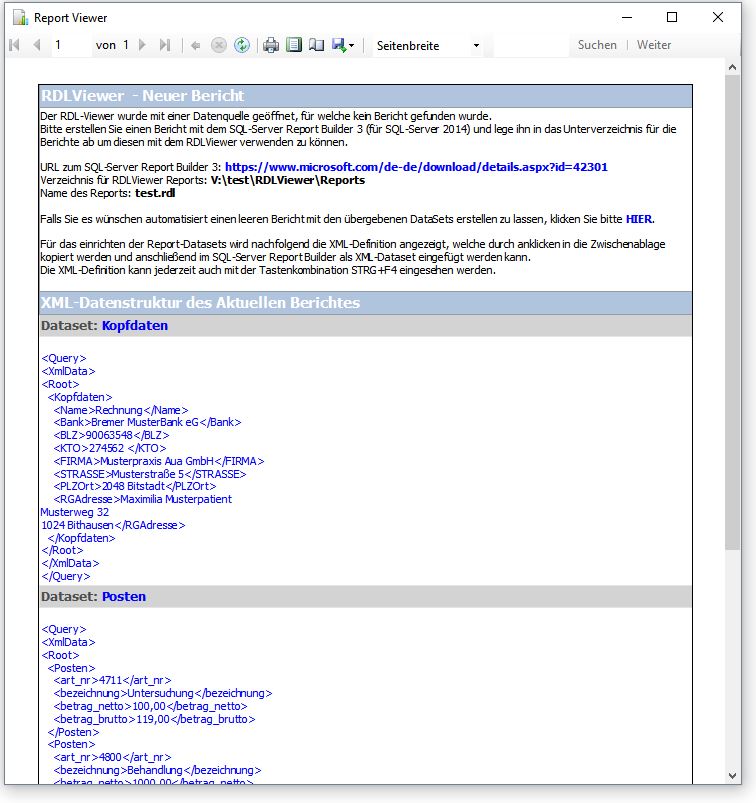Go to first page of report
Image resolution: width=756 pixels, height=803 pixels.
pos(14,45)
